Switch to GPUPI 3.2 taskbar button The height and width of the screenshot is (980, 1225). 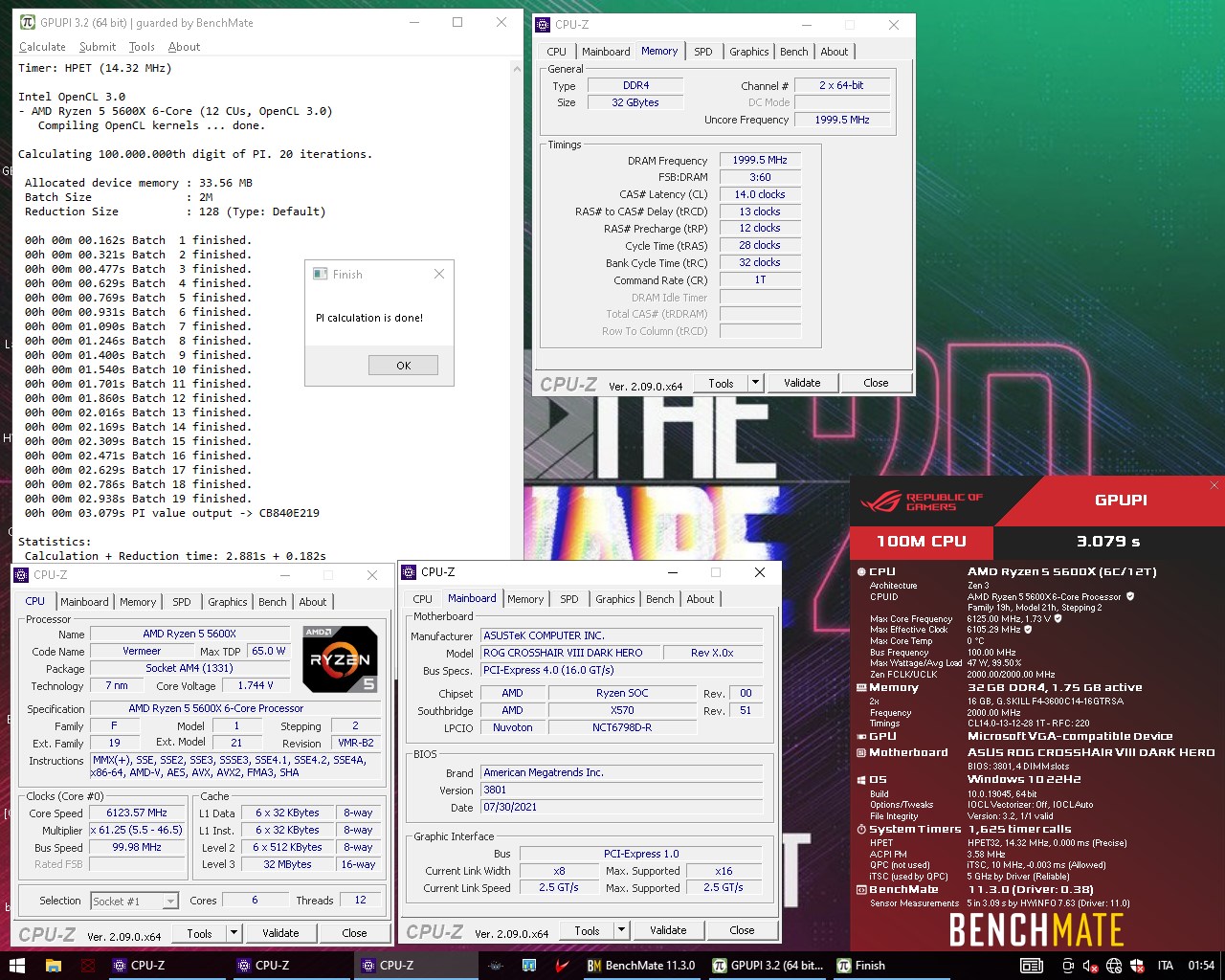[768, 965]
